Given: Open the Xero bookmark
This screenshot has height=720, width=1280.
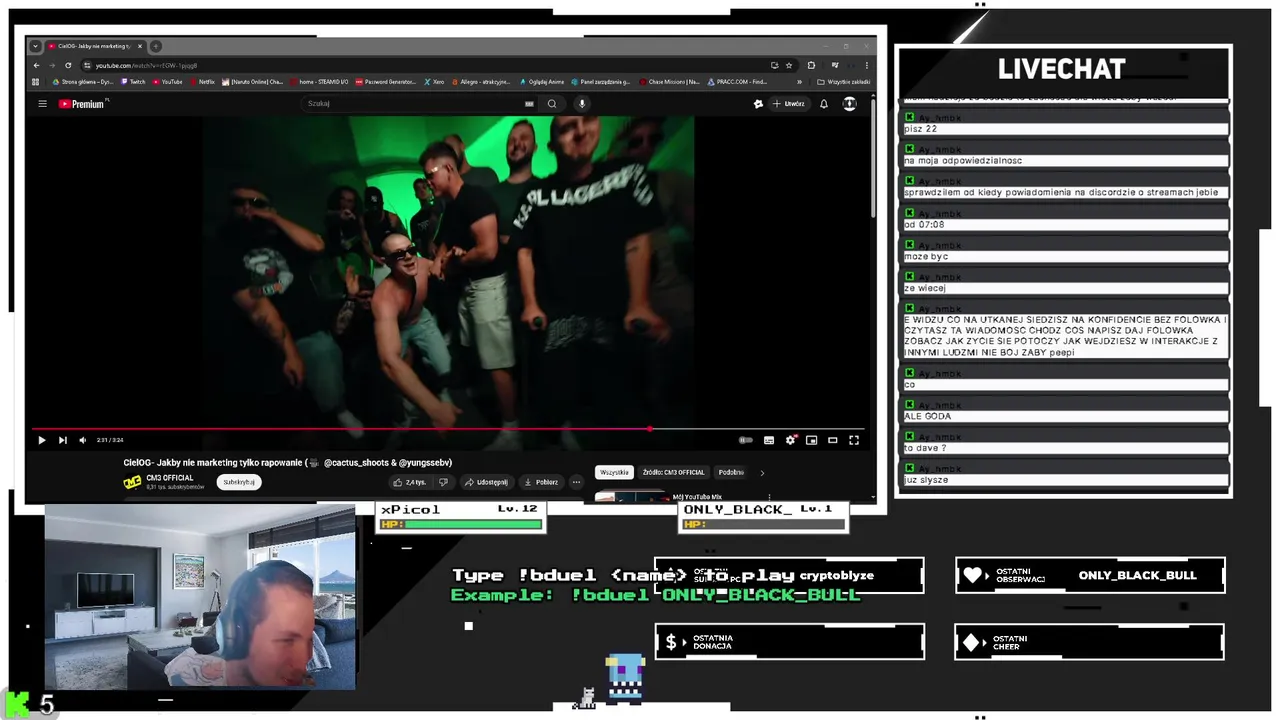Looking at the screenshot, I should click(434, 82).
